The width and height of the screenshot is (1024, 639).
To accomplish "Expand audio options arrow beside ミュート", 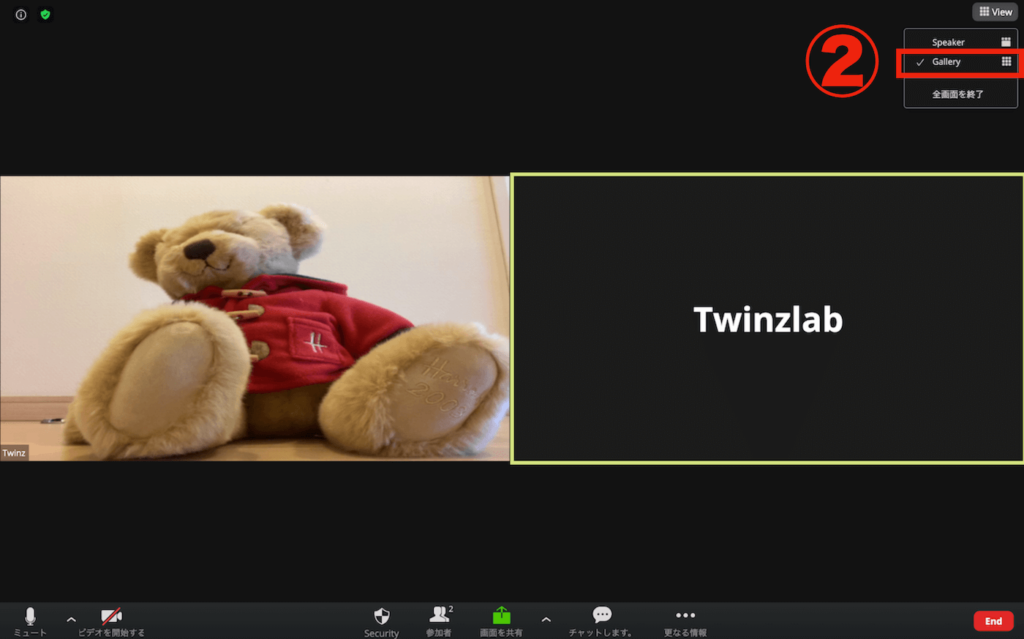I will click(x=71, y=619).
